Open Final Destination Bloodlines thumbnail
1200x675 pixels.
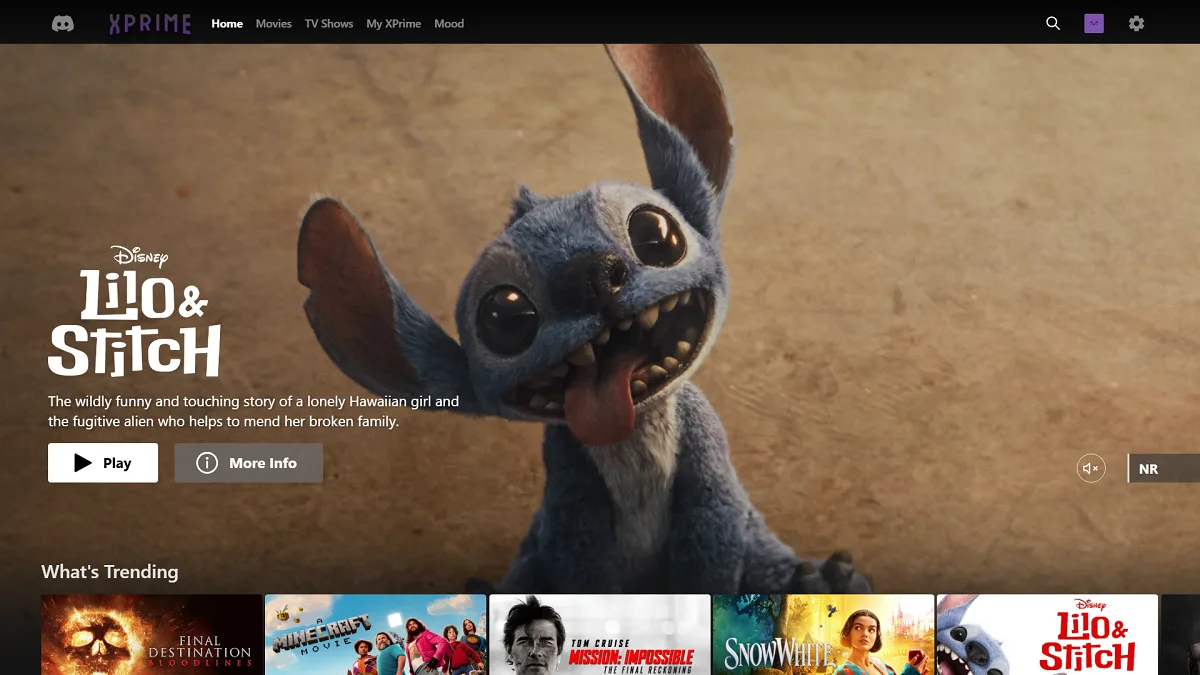pyautogui.click(x=151, y=635)
